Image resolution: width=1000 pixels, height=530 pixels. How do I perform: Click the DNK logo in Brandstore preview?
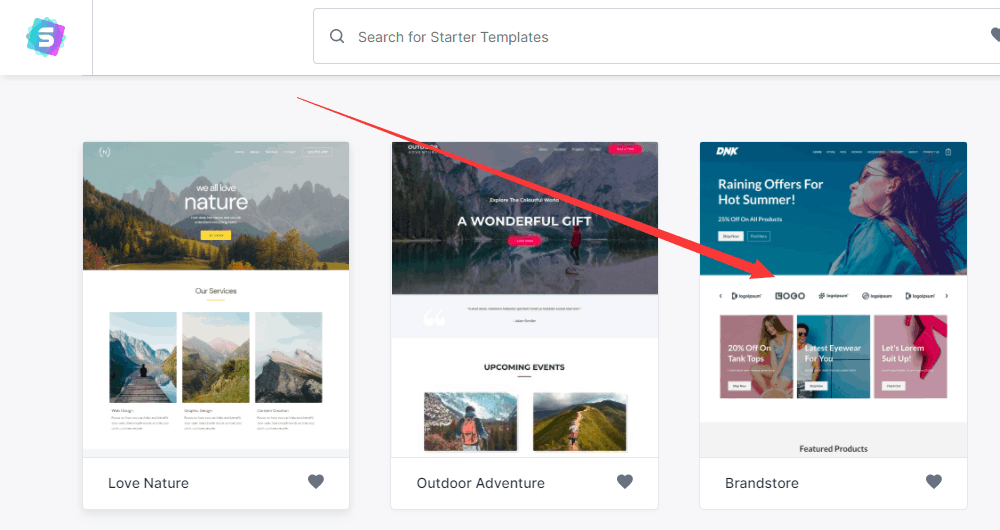(x=727, y=152)
